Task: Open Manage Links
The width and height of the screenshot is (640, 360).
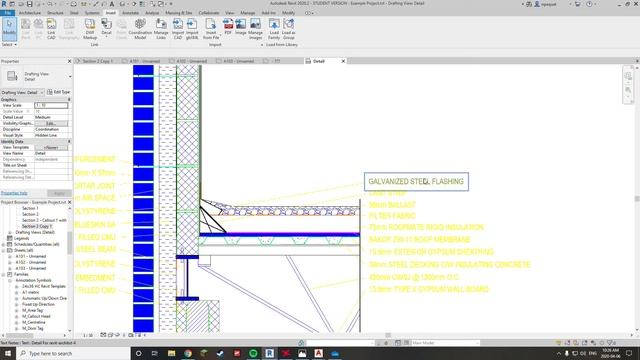Action: point(161,29)
